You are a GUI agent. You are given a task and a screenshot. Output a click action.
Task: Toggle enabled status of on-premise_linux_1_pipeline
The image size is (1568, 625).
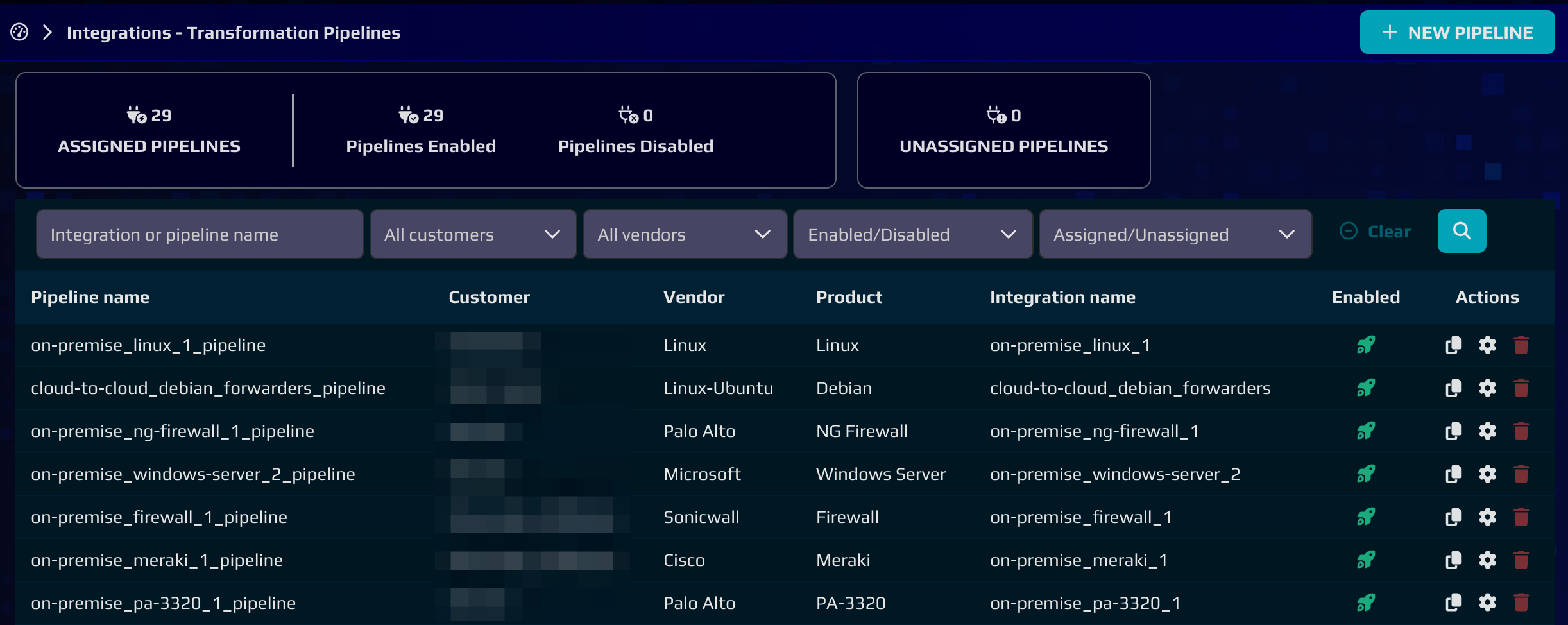click(1366, 345)
